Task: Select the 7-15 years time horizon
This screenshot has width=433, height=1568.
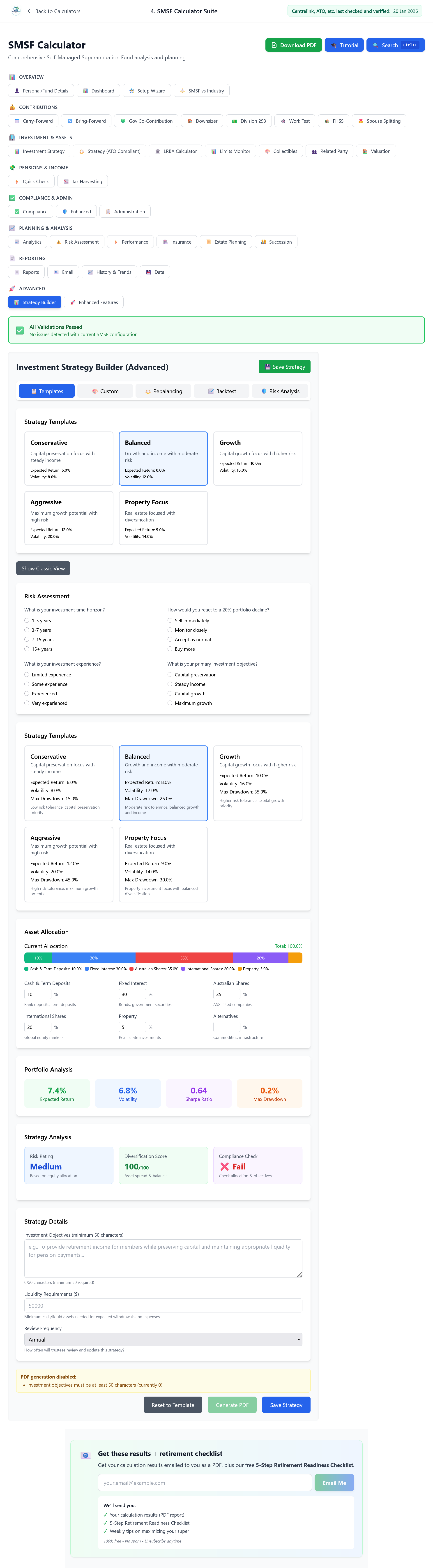Action: [x=27, y=640]
